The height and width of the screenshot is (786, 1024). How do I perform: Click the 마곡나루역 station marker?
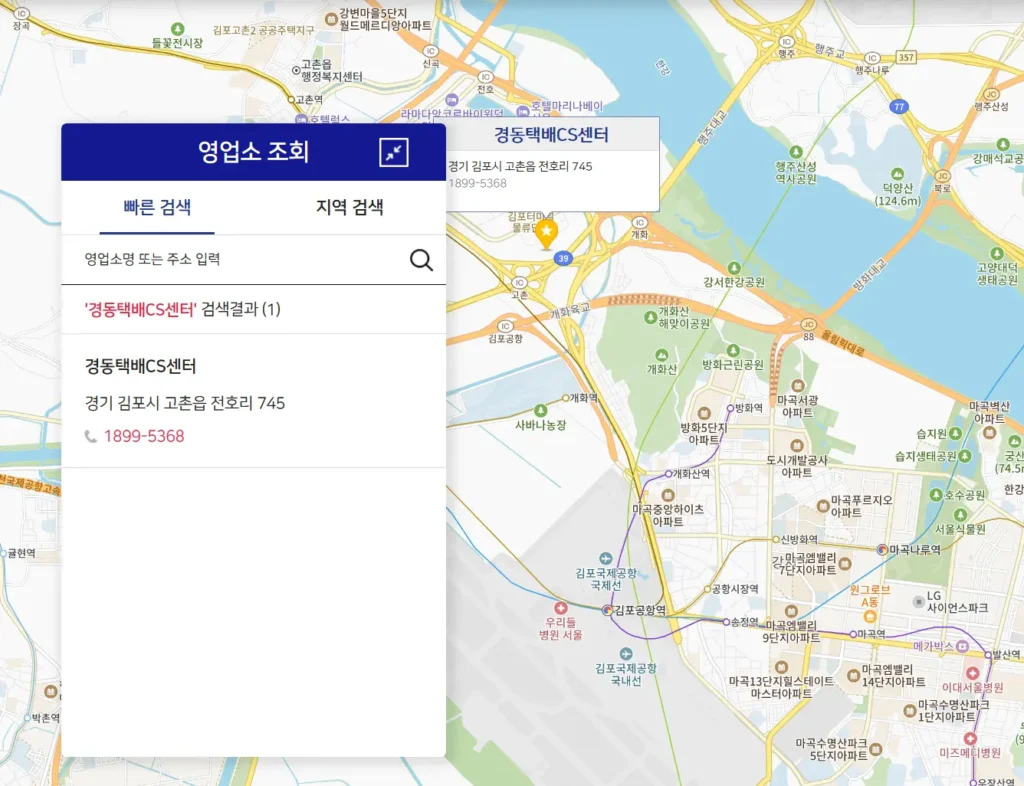[882, 549]
